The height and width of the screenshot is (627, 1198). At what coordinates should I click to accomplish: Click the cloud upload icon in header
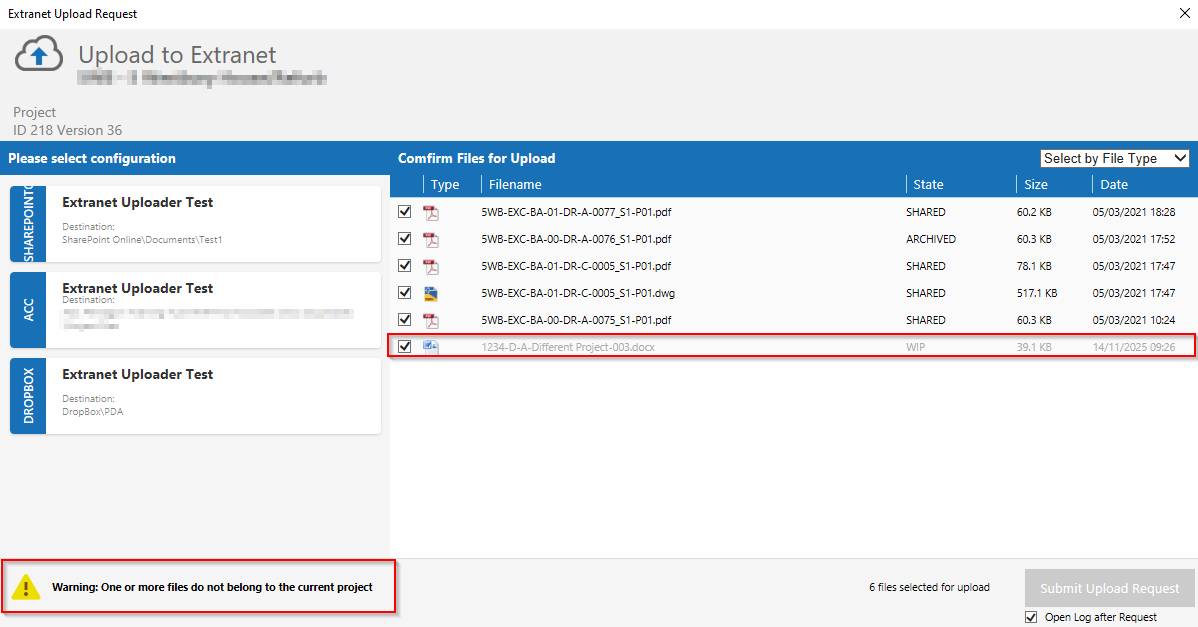(39, 56)
